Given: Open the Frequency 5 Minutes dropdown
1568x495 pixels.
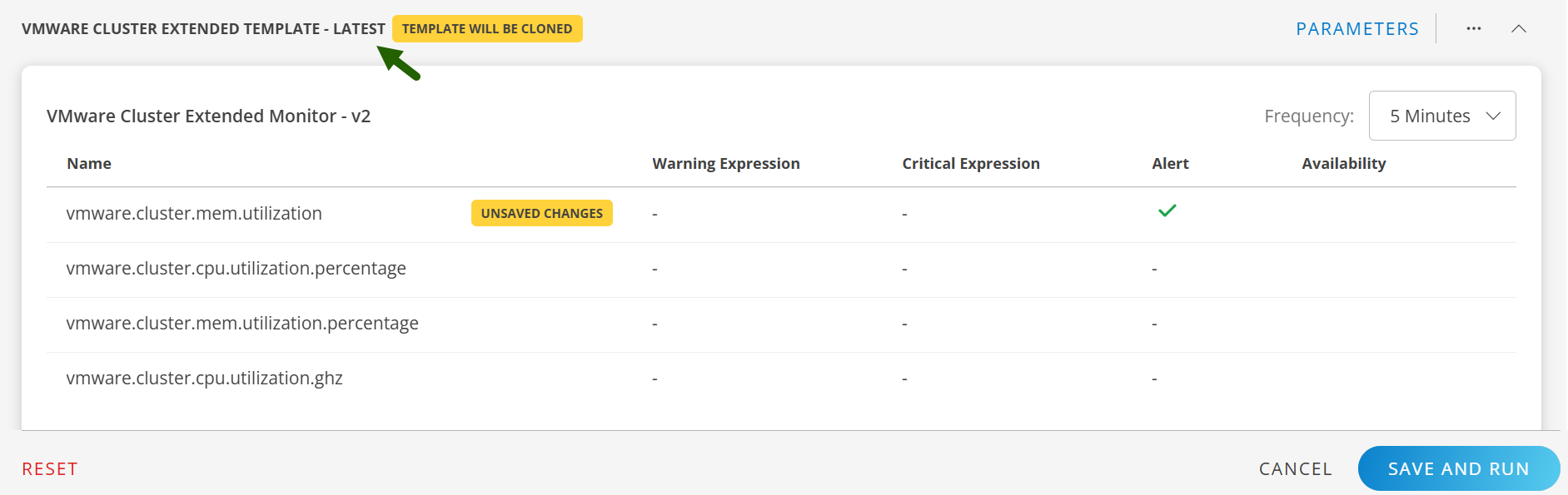Looking at the screenshot, I should pos(1442,116).
